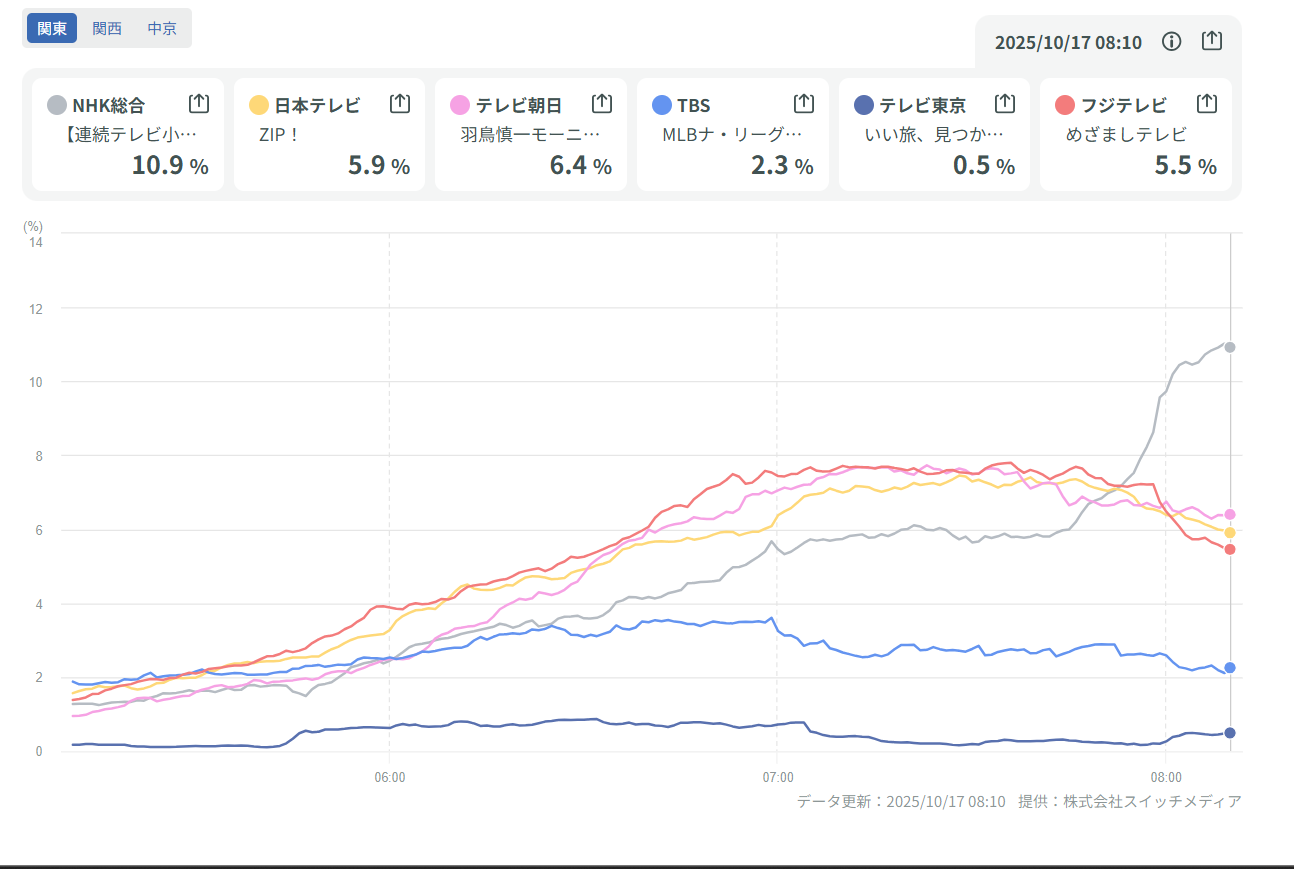The height and width of the screenshot is (869, 1294).
Task: Click TBS blue endpoint marker on chart
Action: 1229,667
